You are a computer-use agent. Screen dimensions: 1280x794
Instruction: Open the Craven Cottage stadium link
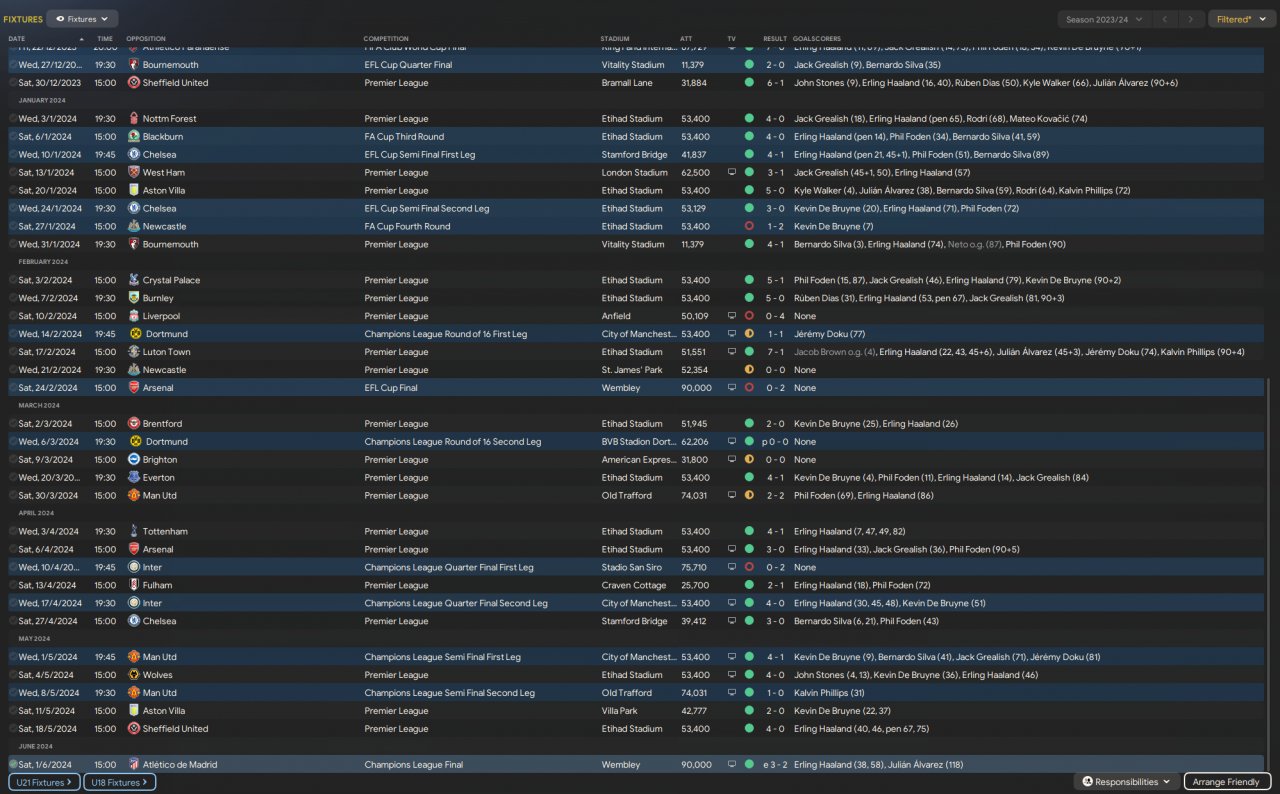pos(634,586)
